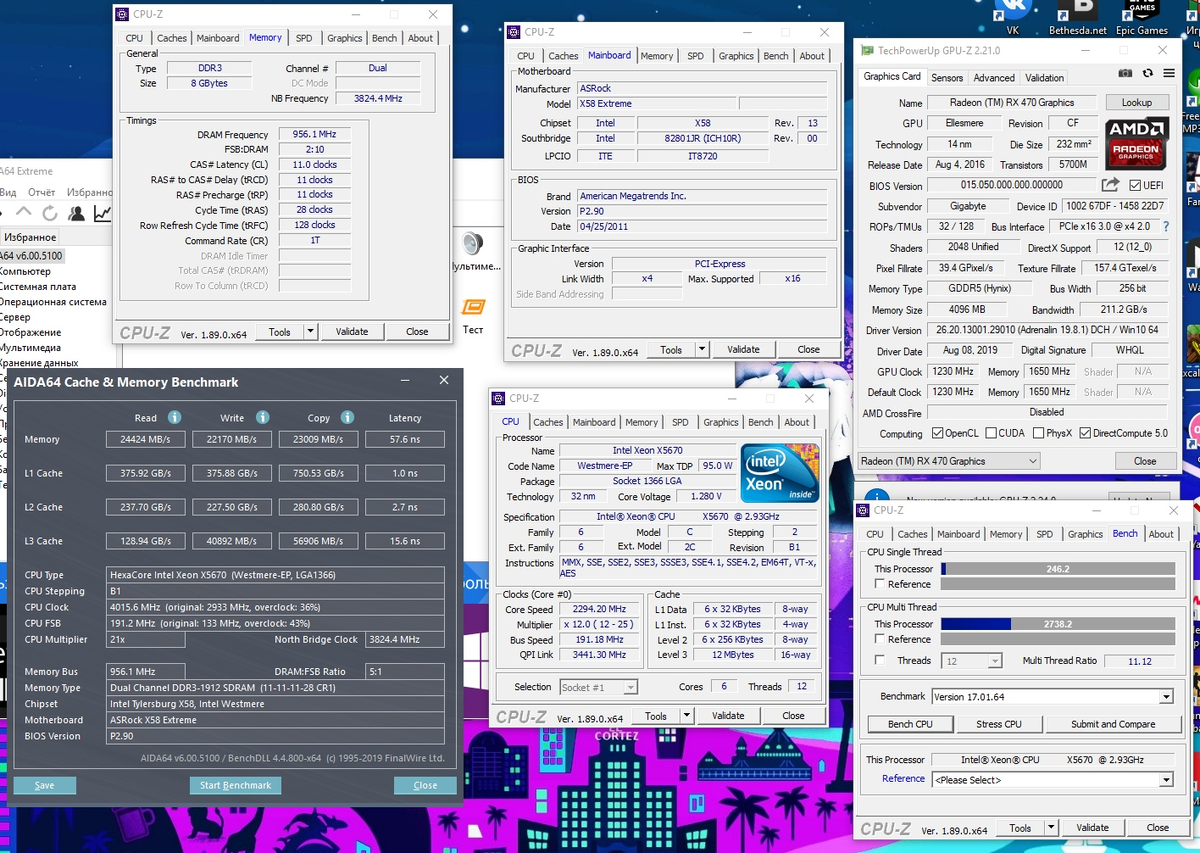
Task: Open the Radeon RX 470 GPU selector dropdown
Action: click(x=949, y=461)
